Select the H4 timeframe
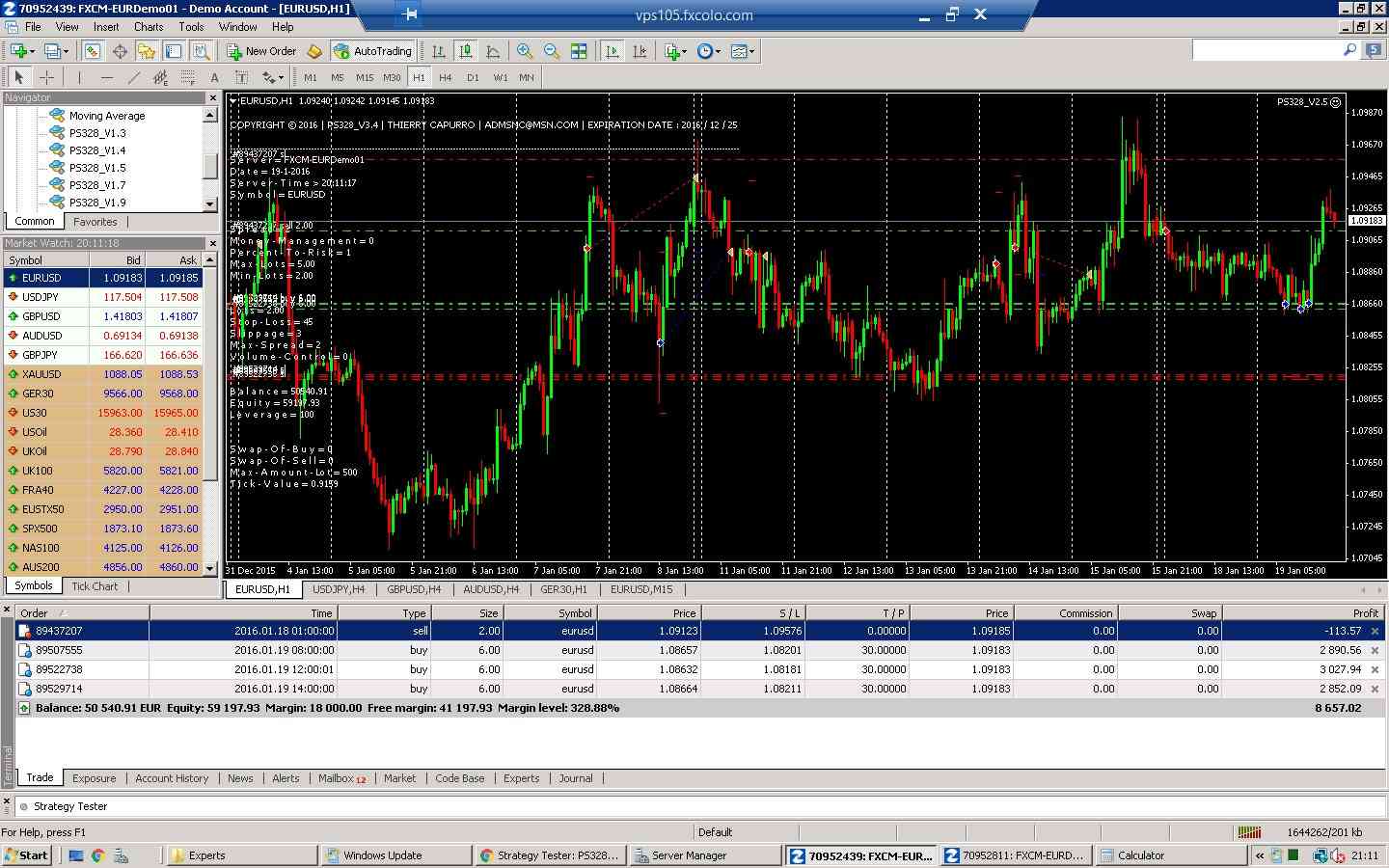The width and height of the screenshot is (1389, 868). click(445, 77)
